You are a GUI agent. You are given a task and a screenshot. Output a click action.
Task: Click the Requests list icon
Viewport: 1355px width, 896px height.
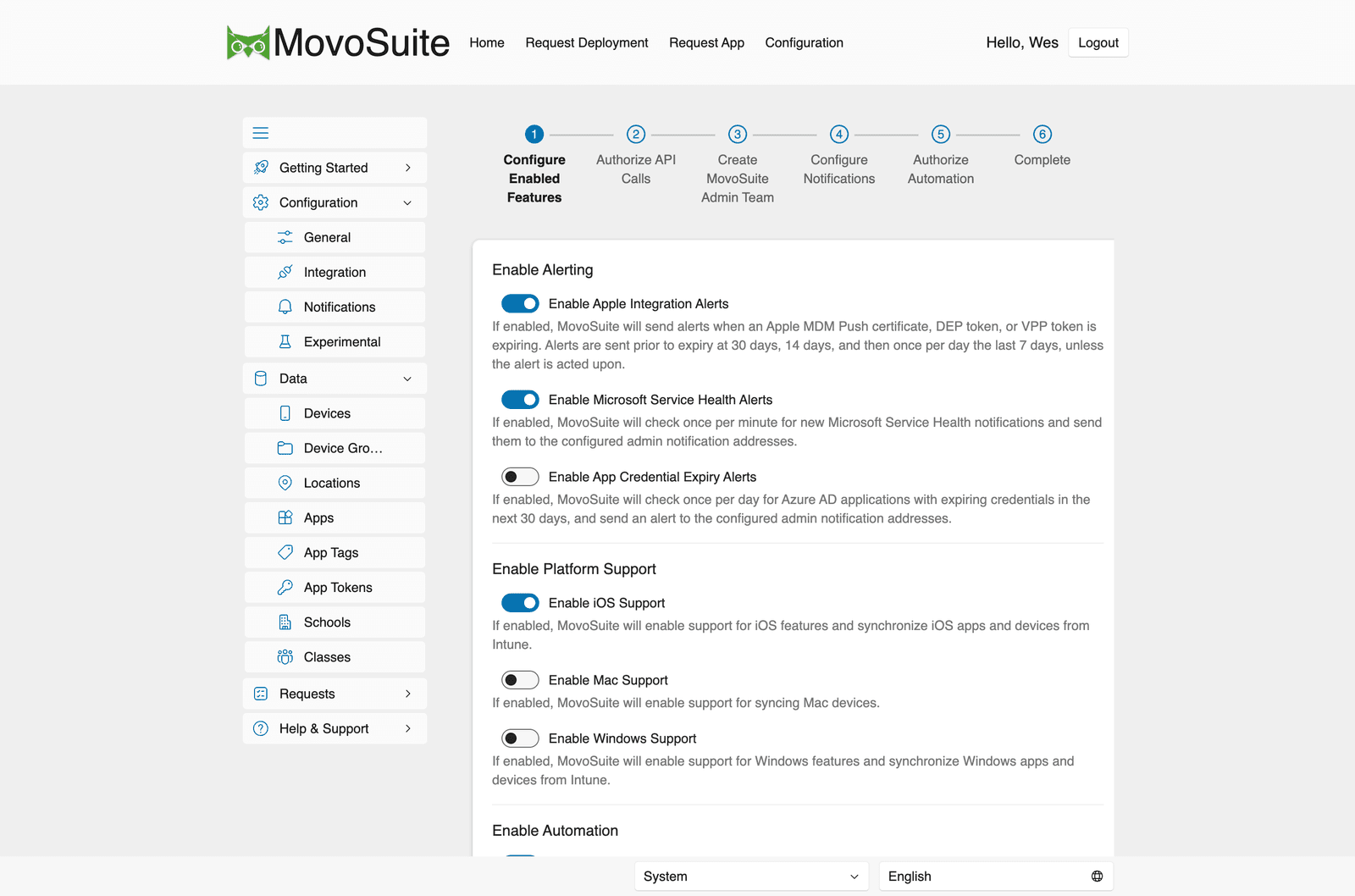[x=261, y=694]
